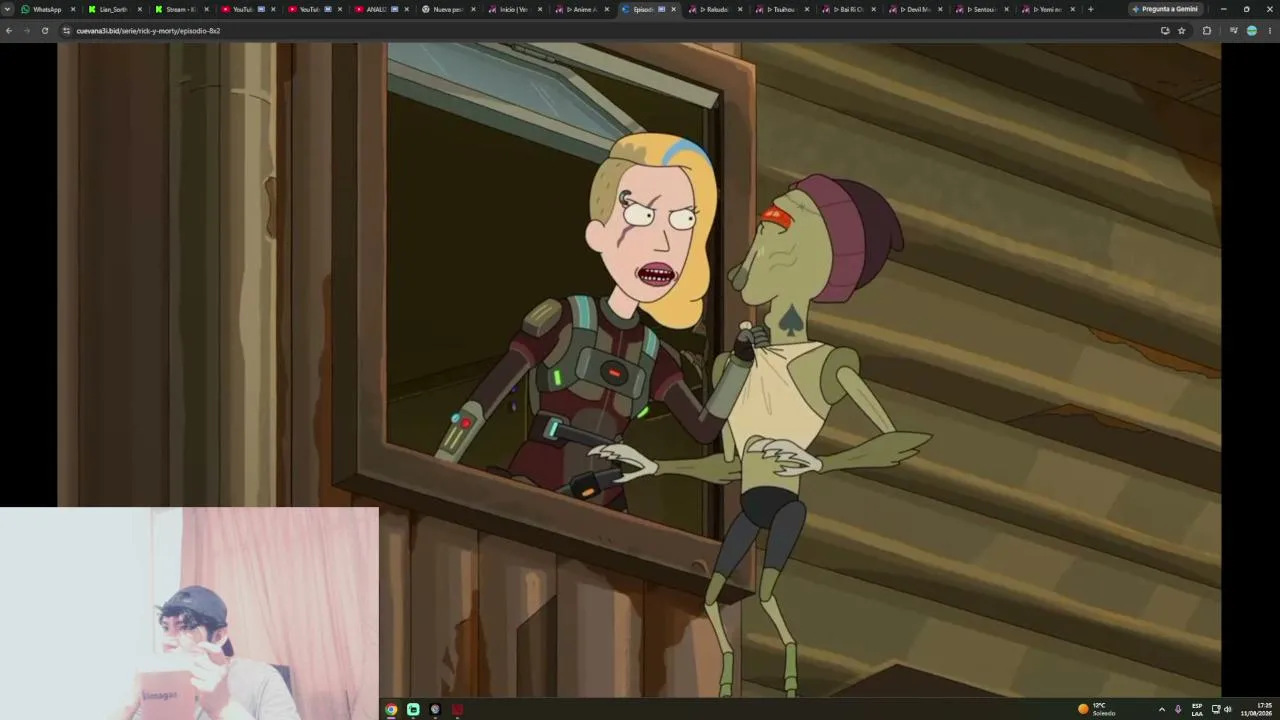
Task: Open the Chrome profile avatar
Action: pos(1252,31)
